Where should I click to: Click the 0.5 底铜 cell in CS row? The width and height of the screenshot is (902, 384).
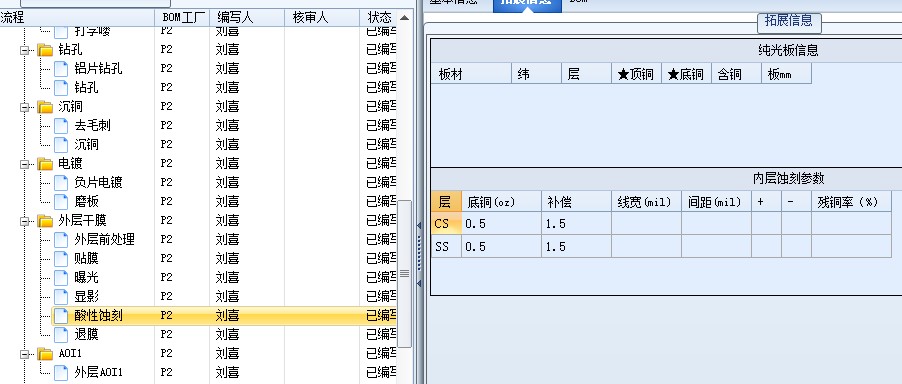pos(502,224)
